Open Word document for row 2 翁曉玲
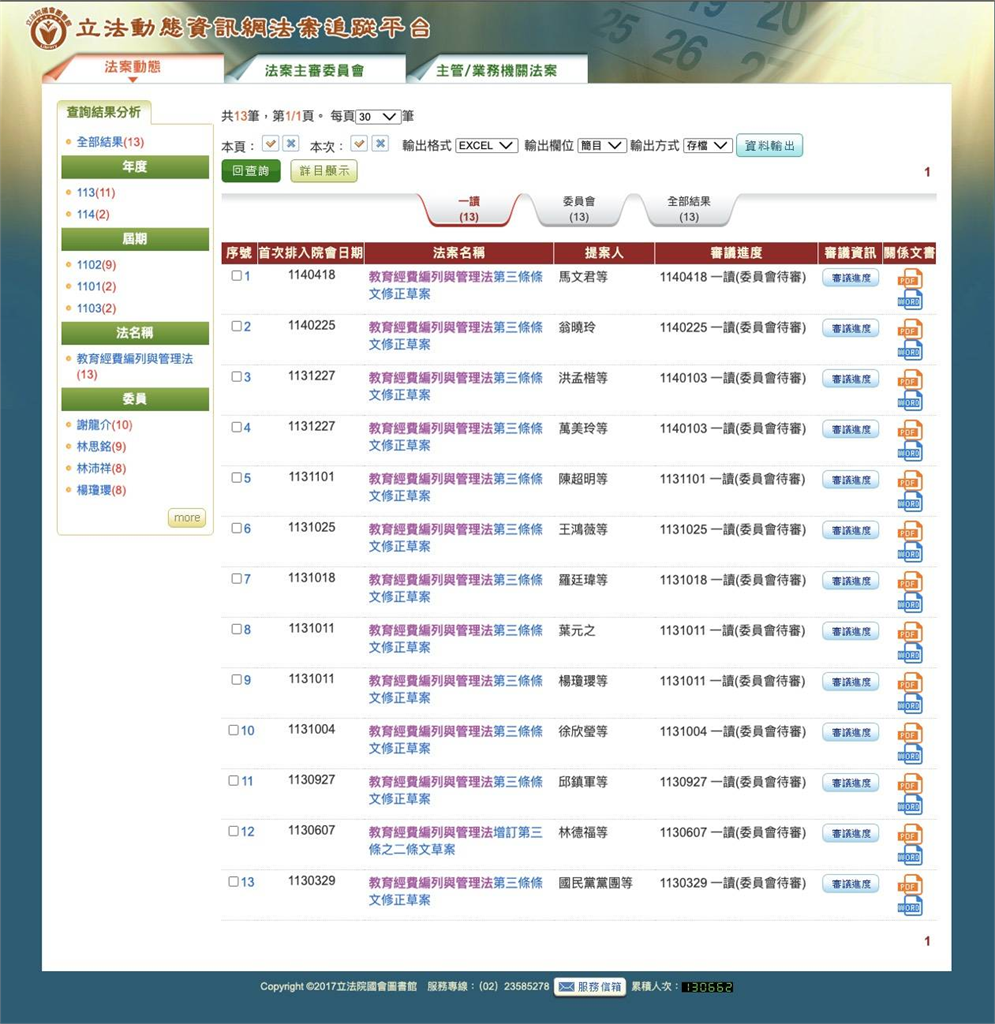The width and height of the screenshot is (995, 1024). [909, 351]
